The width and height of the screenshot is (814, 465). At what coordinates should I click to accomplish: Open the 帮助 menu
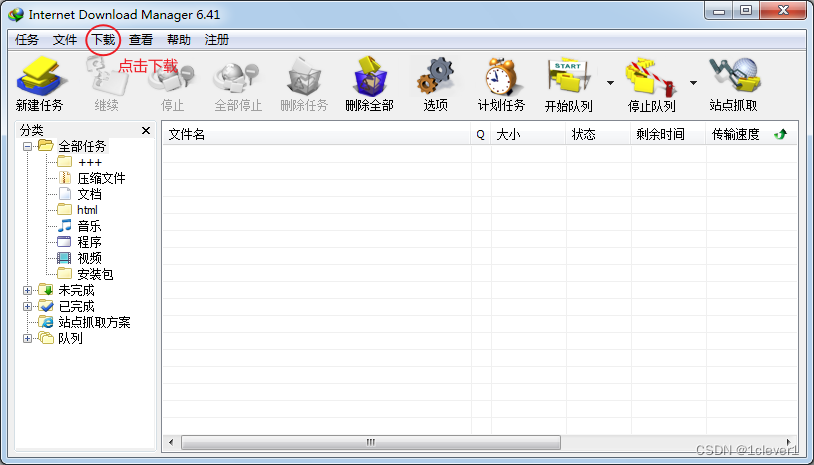tap(179, 40)
